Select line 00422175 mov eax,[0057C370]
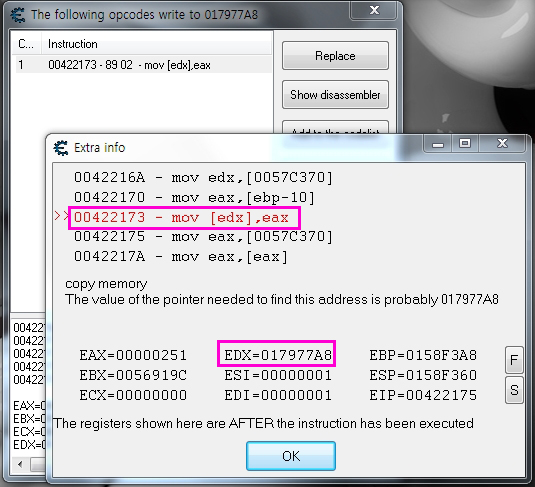The height and width of the screenshot is (487, 535). point(203,237)
